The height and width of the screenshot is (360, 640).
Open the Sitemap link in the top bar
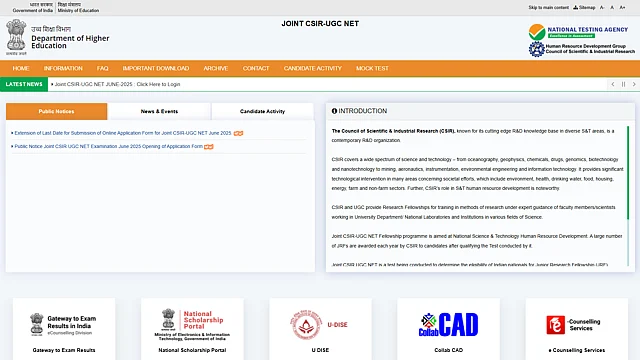click(584, 7)
